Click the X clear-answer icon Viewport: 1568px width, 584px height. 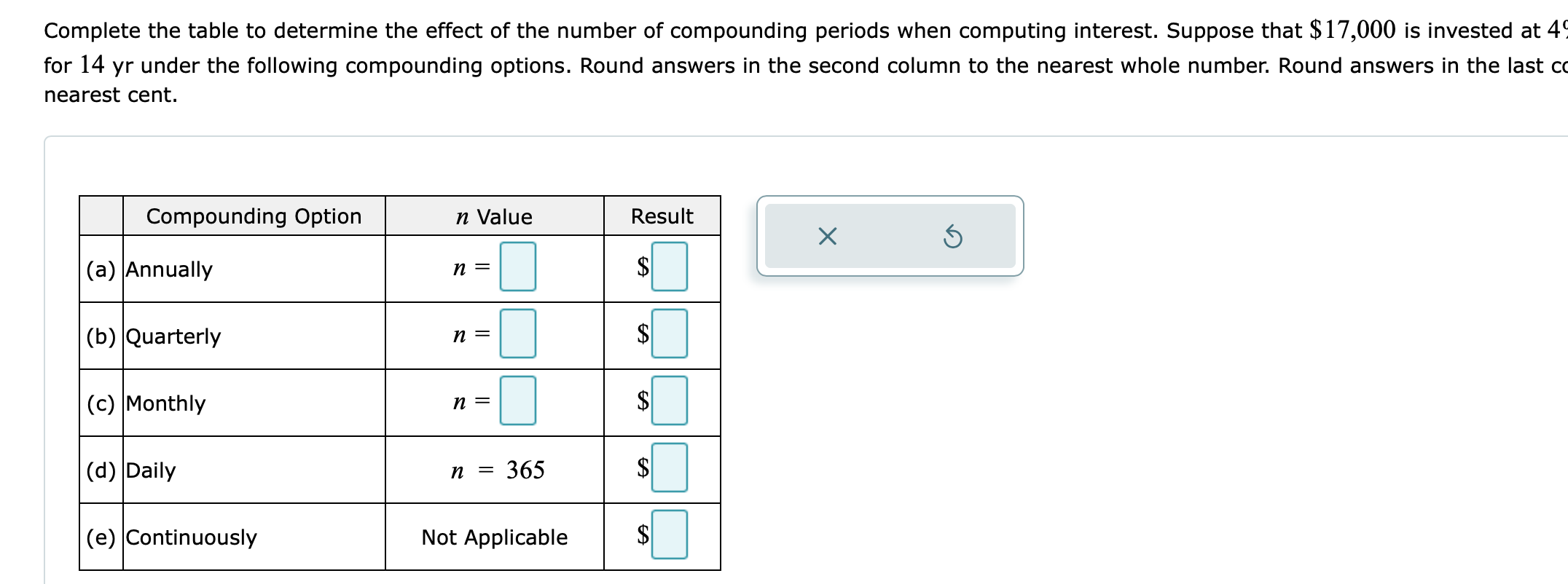coord(829,236)
